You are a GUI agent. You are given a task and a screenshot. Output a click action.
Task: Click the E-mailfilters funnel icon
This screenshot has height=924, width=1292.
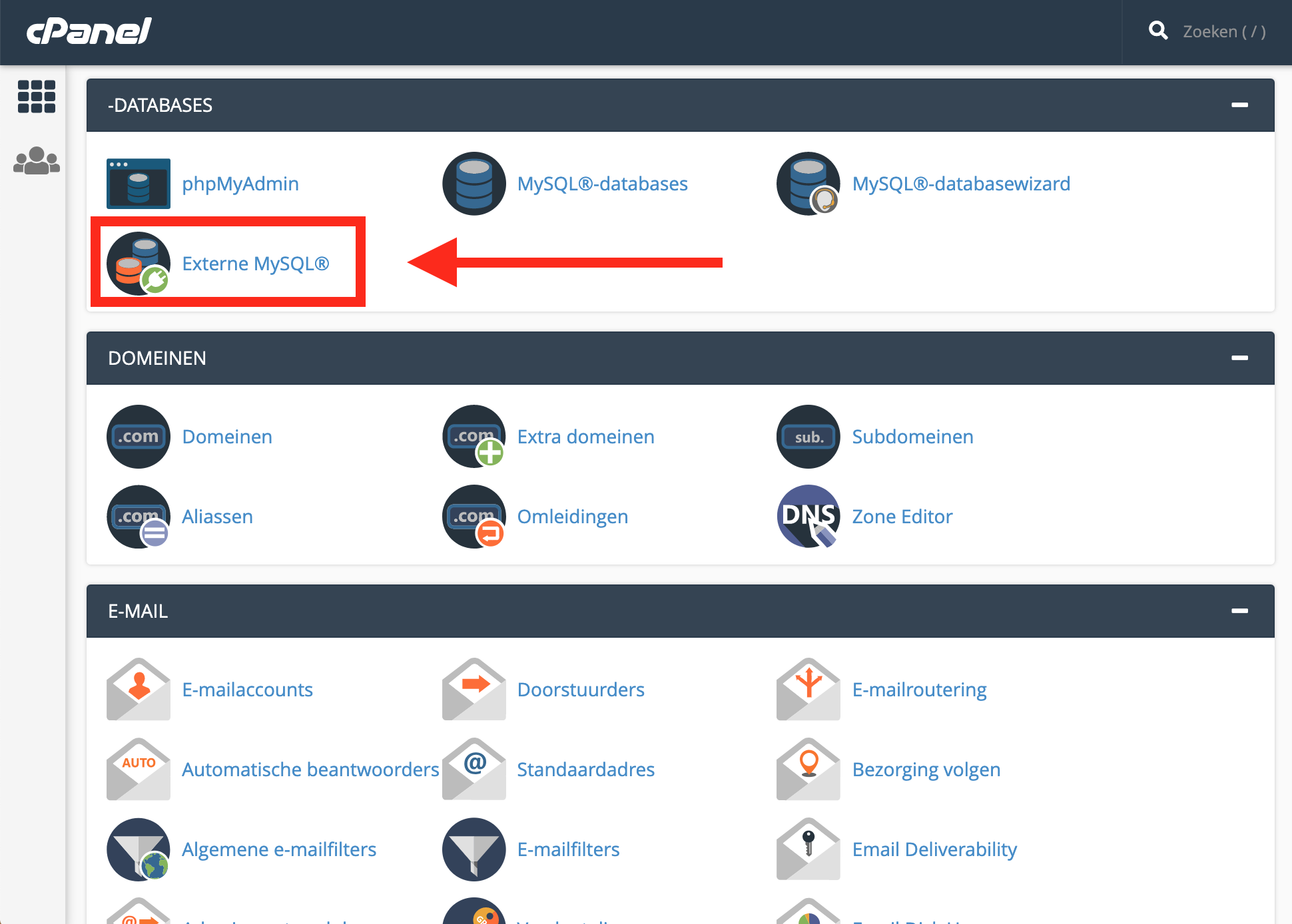click(474, 849)
